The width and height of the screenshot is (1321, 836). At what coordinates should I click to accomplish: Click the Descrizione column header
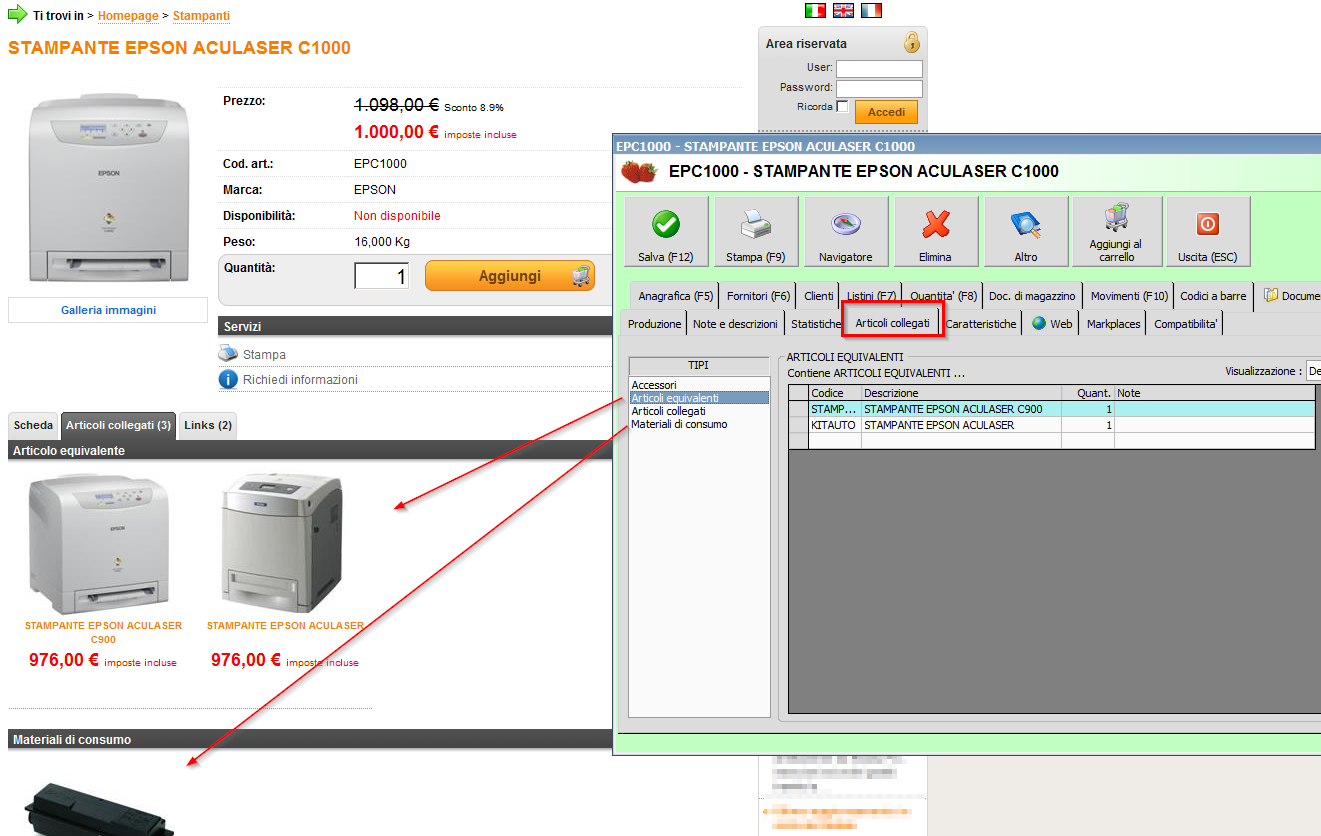(x=961, y=393)
